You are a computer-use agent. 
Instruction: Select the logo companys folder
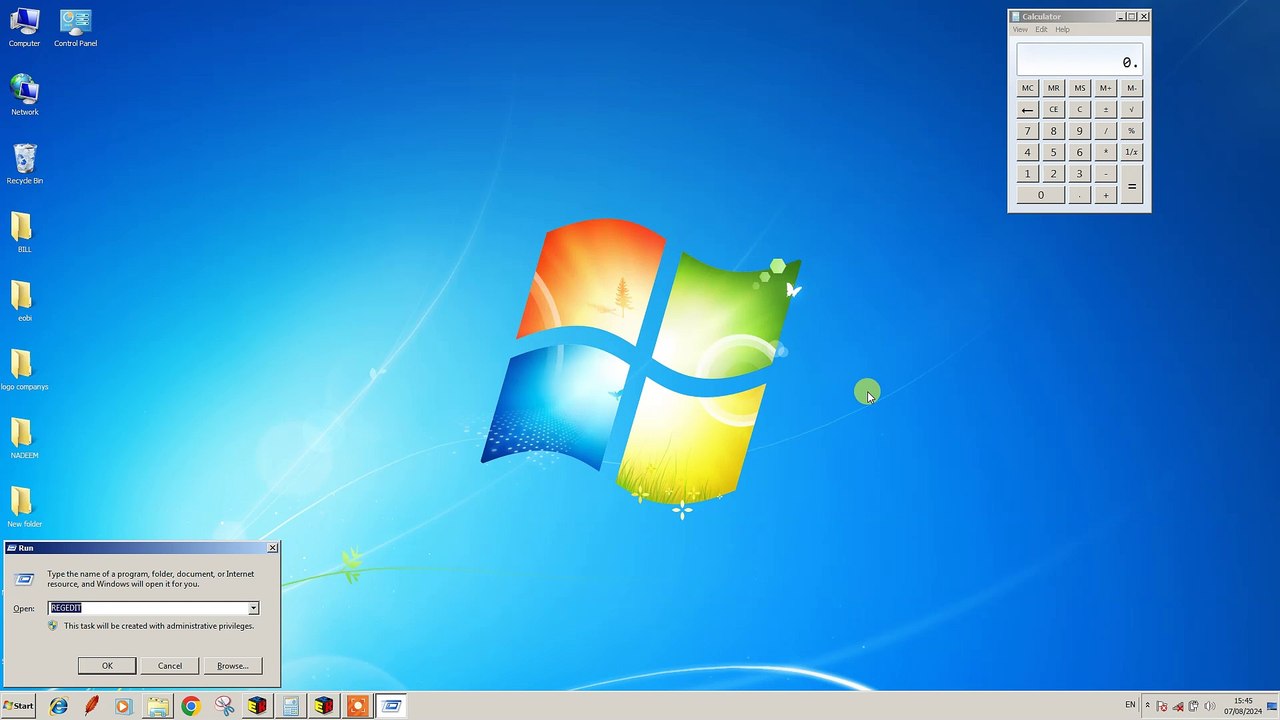point(24,371)
